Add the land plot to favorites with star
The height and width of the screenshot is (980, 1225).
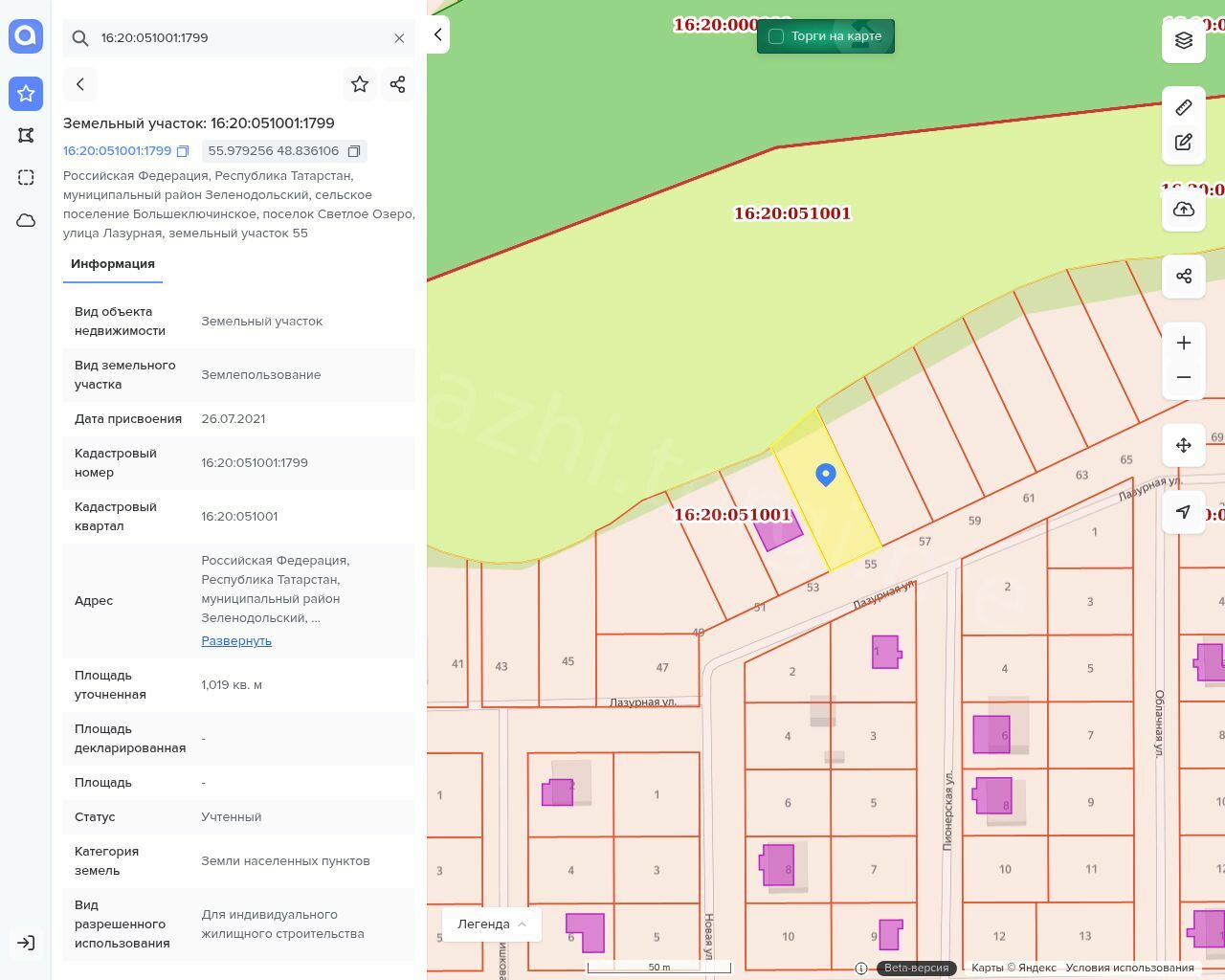coord(360,84)
